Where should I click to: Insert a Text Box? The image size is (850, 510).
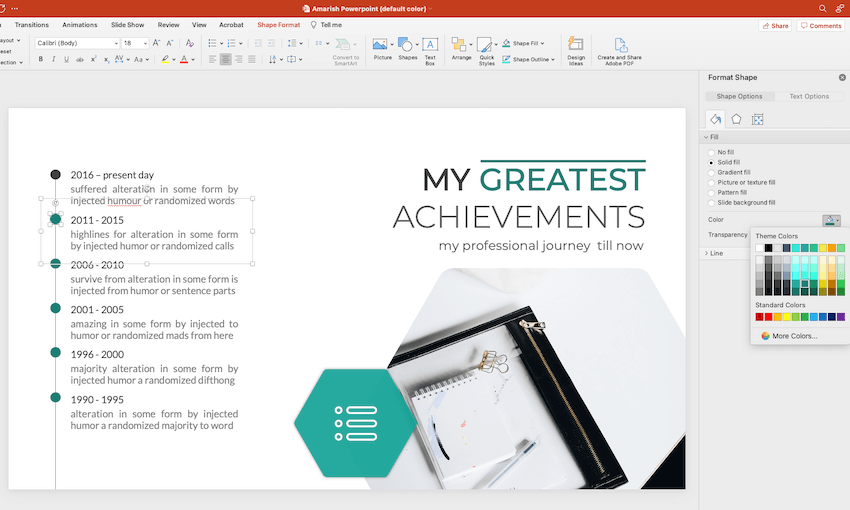click(x=430, y=51)
